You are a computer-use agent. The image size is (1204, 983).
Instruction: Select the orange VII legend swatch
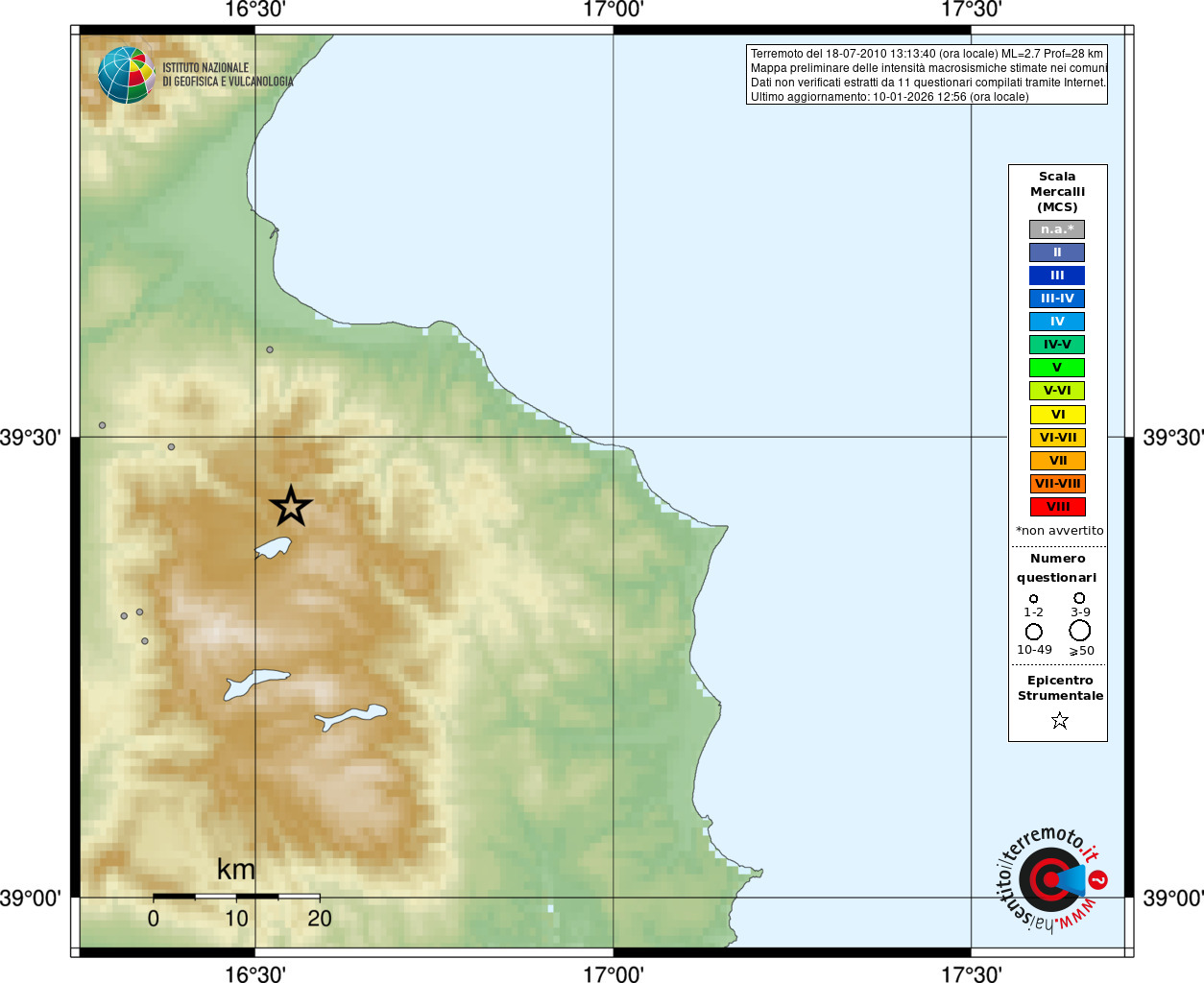click(1057, 461)
